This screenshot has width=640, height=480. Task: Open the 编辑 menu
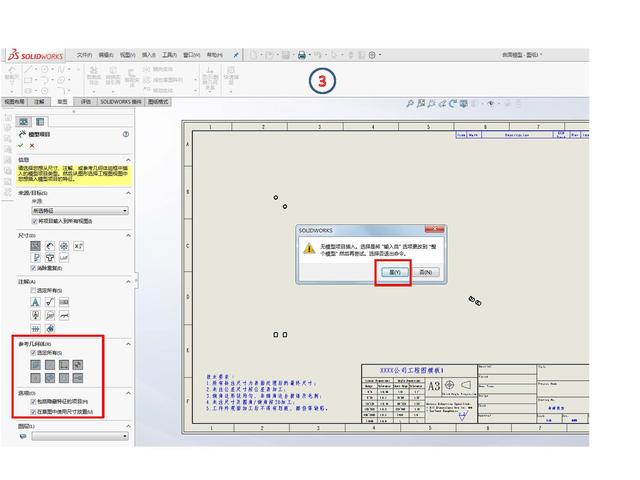point(106,55)
